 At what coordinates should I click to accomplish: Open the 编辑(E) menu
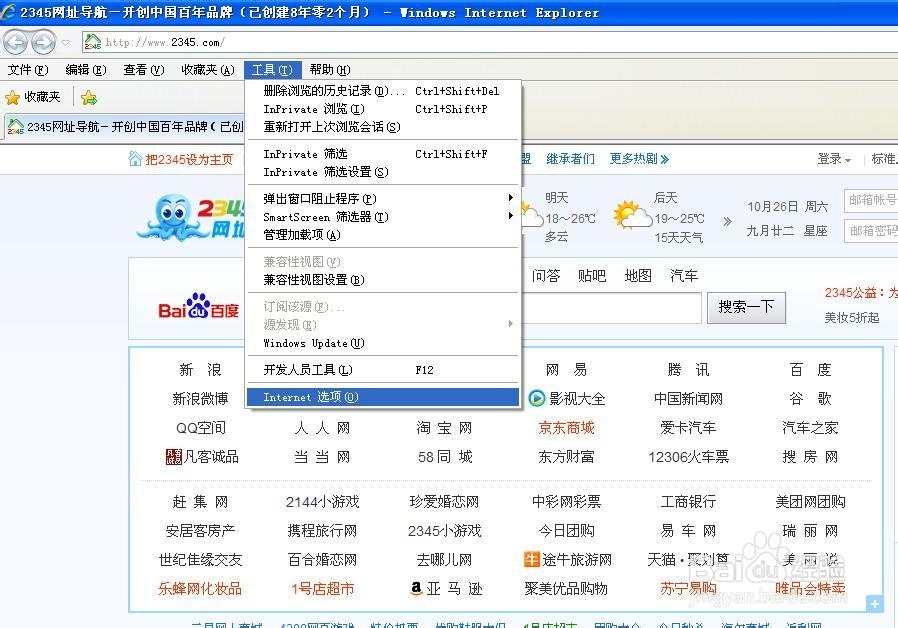[86, 70]
